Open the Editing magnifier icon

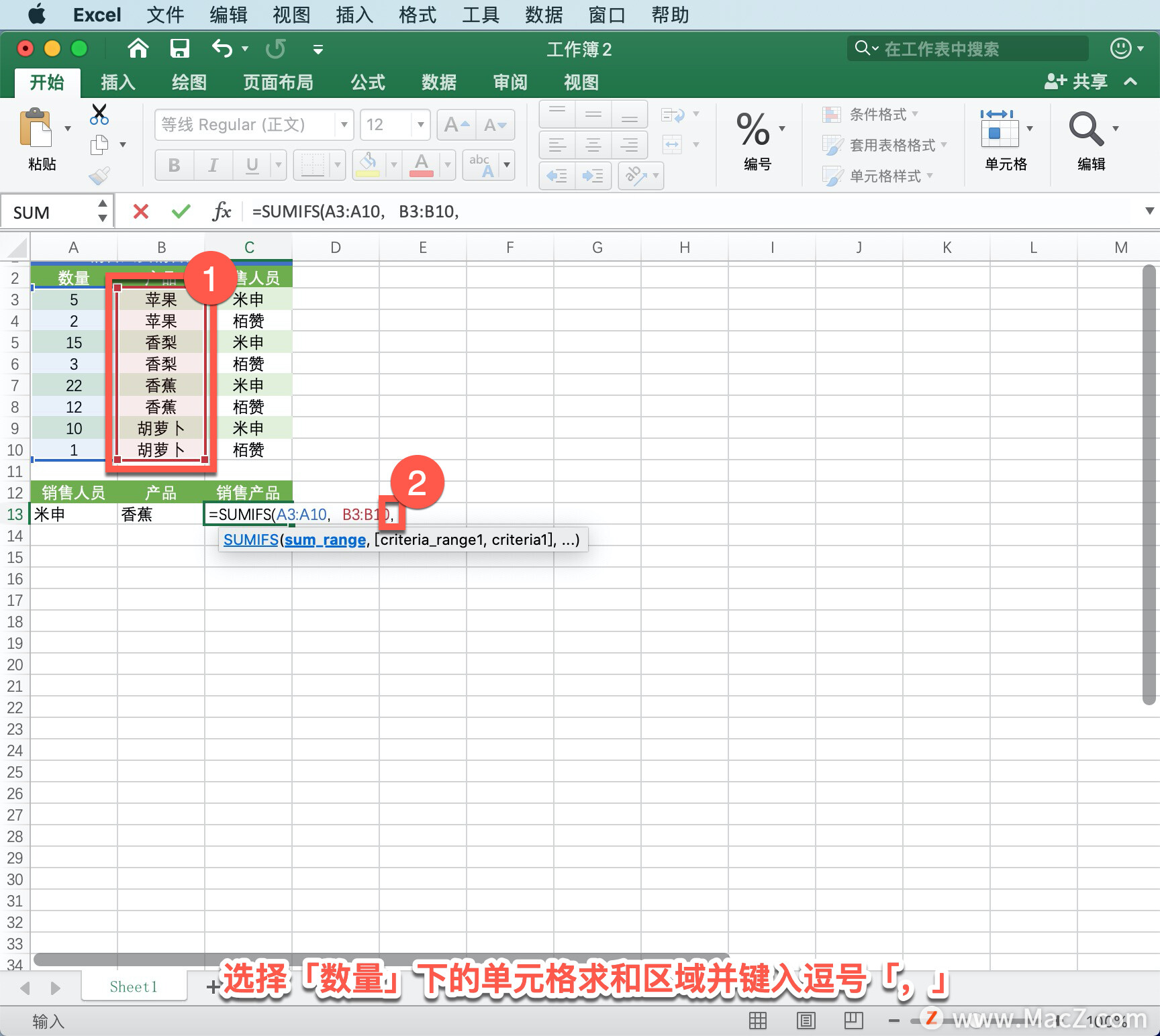coord(1086,129)
